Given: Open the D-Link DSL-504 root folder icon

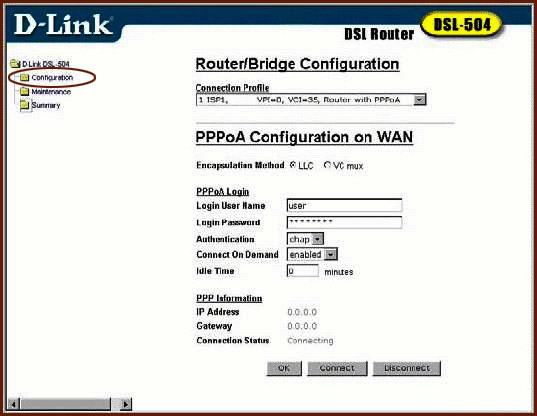Looking at the screenshot, I should pyautogui.click(x=15, y=64).
